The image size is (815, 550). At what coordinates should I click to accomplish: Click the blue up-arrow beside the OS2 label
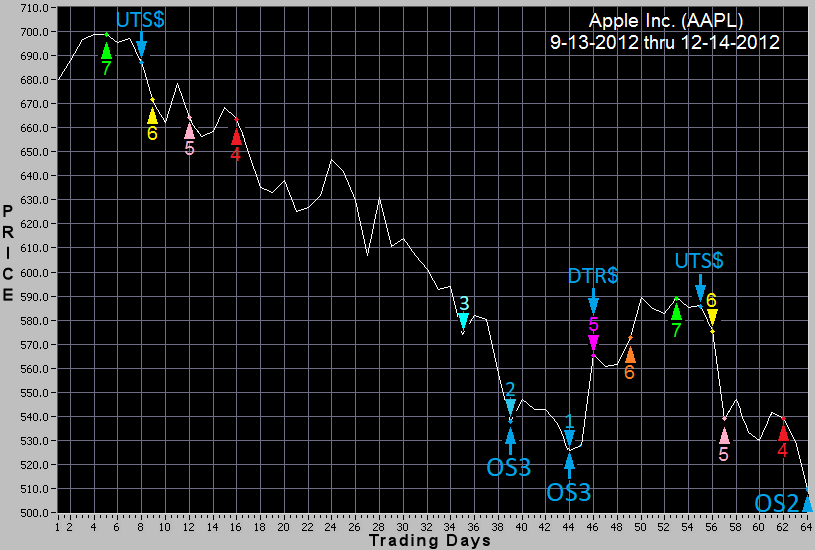coord(807,503)
